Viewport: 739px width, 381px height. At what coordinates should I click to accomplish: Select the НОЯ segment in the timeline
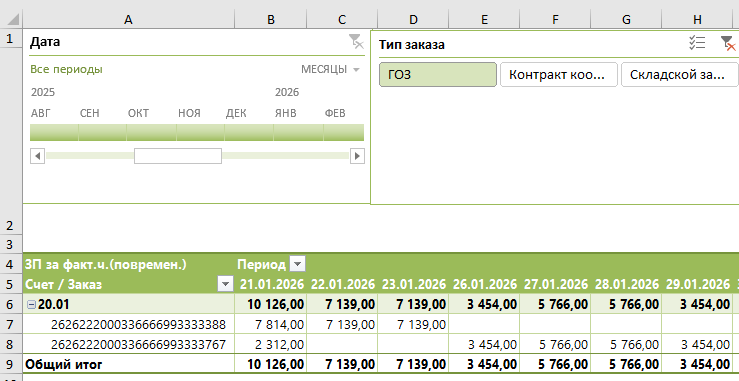pyautogui.click(x=200, y=133)
